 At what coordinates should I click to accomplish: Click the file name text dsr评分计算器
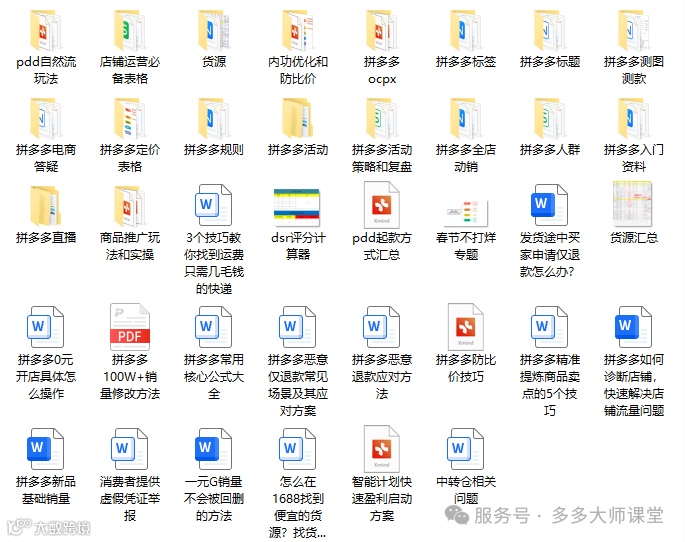click(x=298, y=246)
